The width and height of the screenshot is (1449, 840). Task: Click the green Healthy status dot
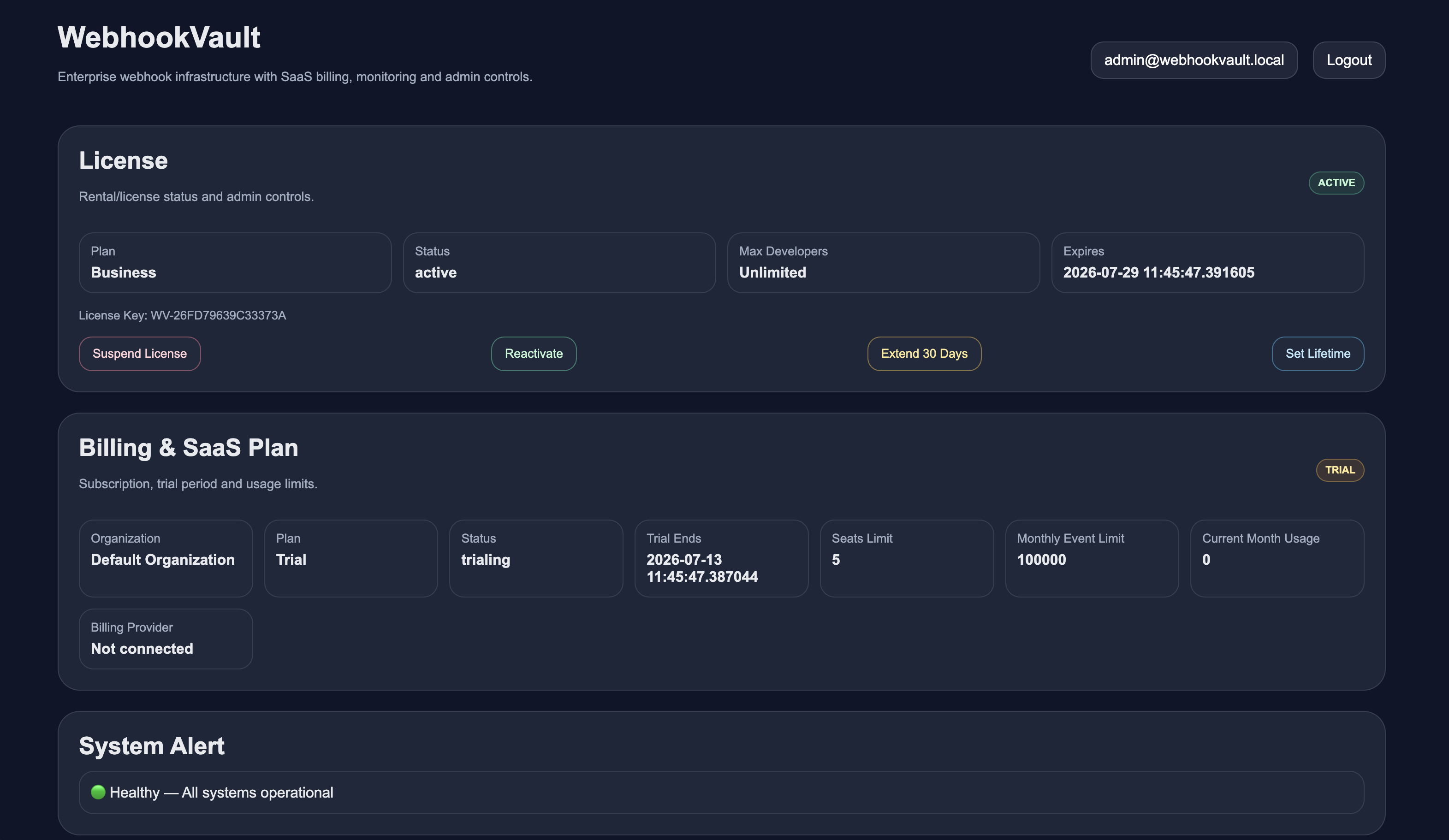click(x=98, y=792)
